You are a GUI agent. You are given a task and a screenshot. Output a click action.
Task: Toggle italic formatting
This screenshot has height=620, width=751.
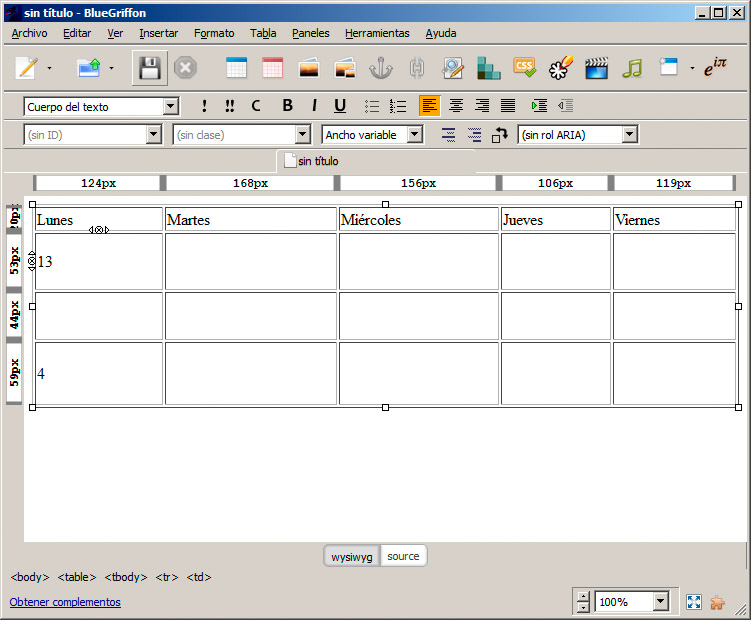click(x=314, y=105)
